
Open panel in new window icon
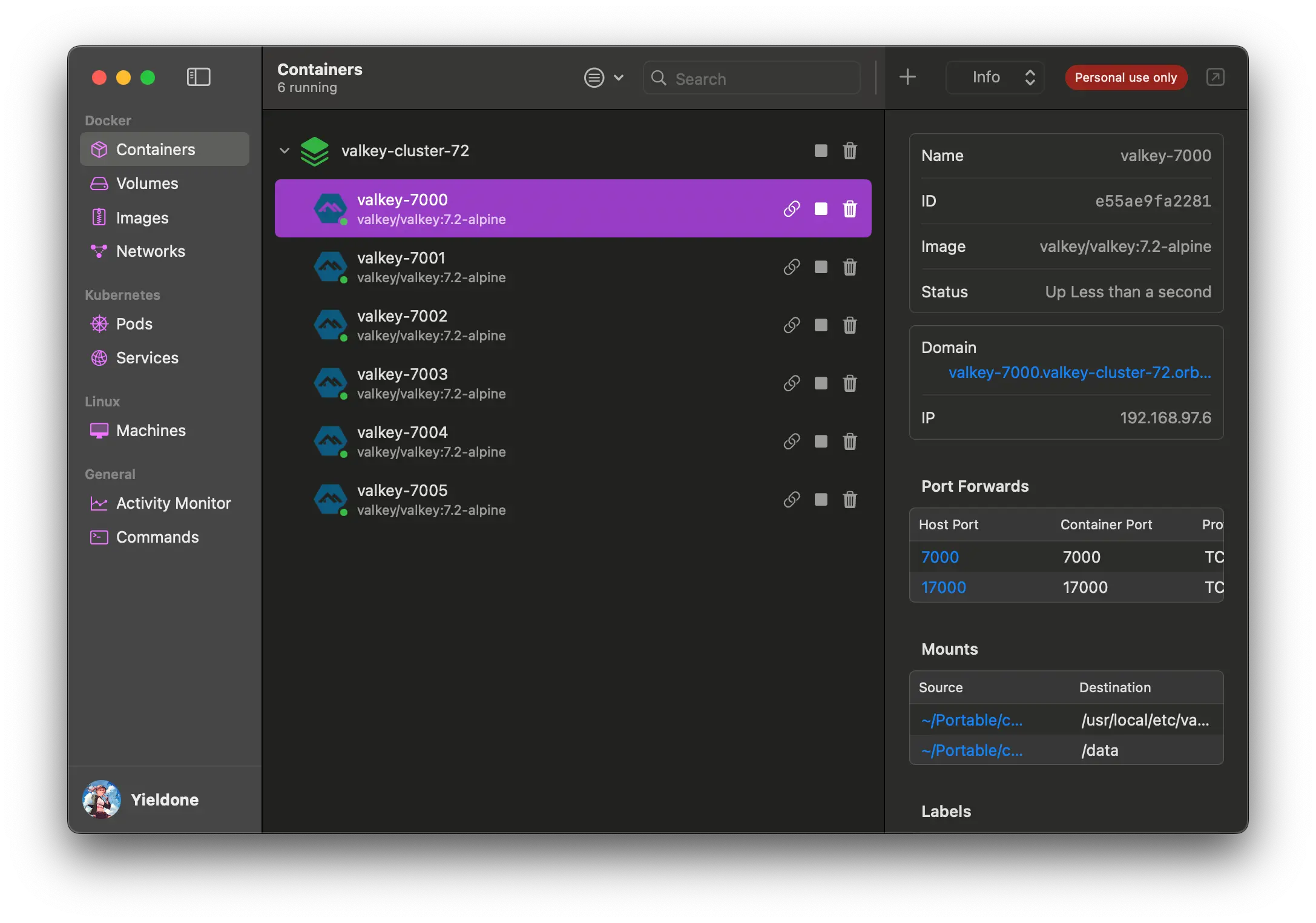tap(1215, 77)
